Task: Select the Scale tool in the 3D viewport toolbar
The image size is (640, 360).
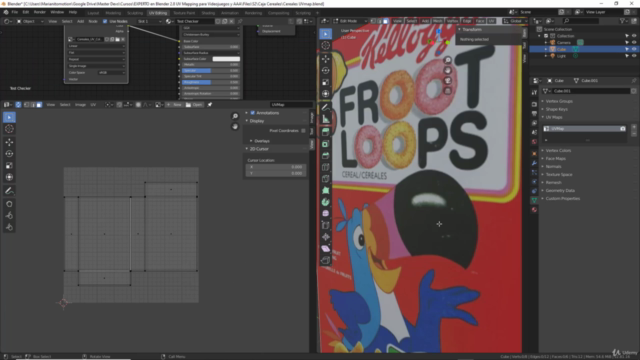Action: tap(325, 82)
